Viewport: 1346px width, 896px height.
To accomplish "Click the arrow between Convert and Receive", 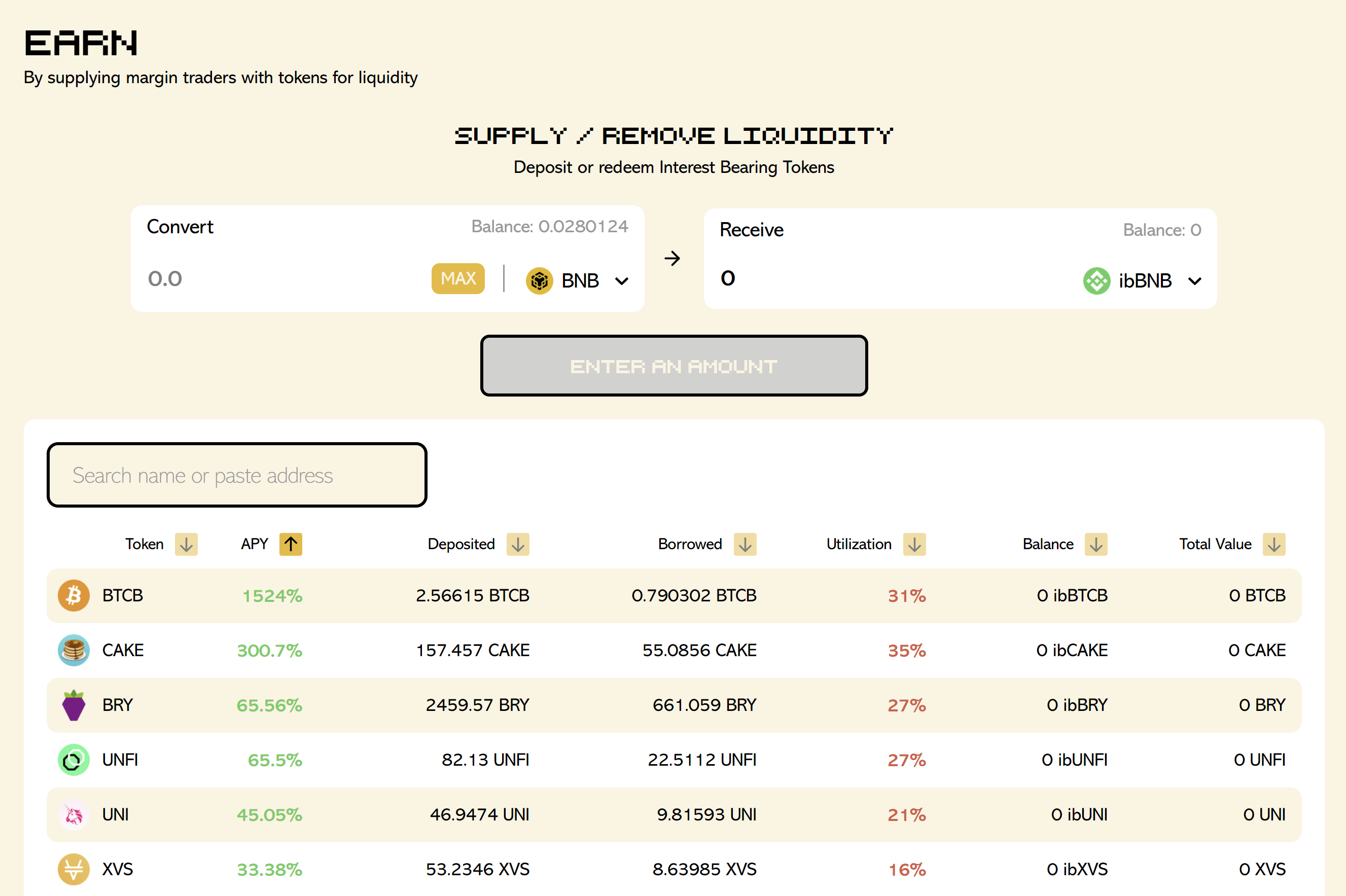I will pyautogui.click(x=672, y=258).
